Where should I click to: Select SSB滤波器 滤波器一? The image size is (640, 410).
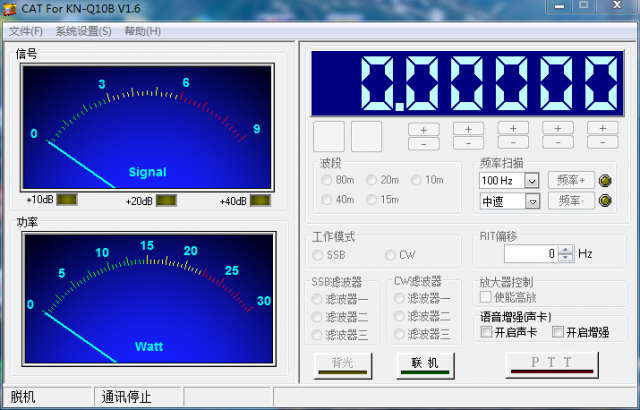(340, 299)
